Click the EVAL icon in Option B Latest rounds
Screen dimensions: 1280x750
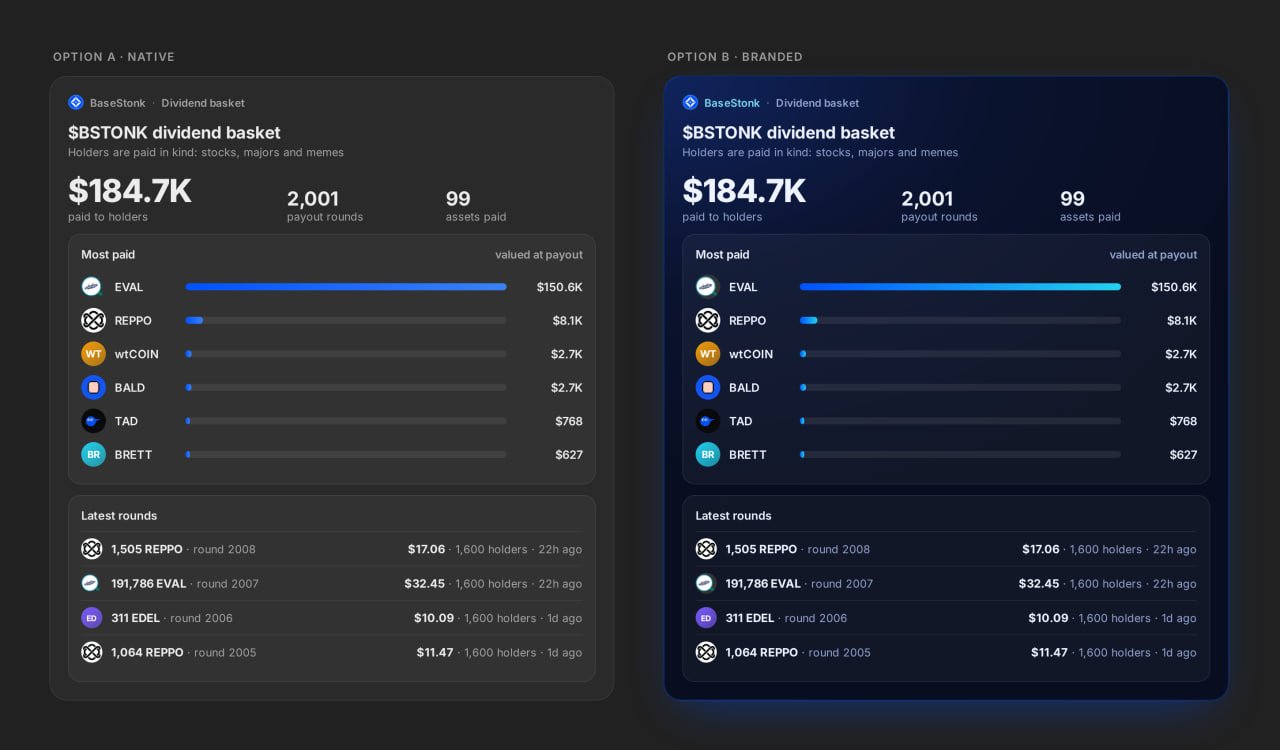coord(706,583)
